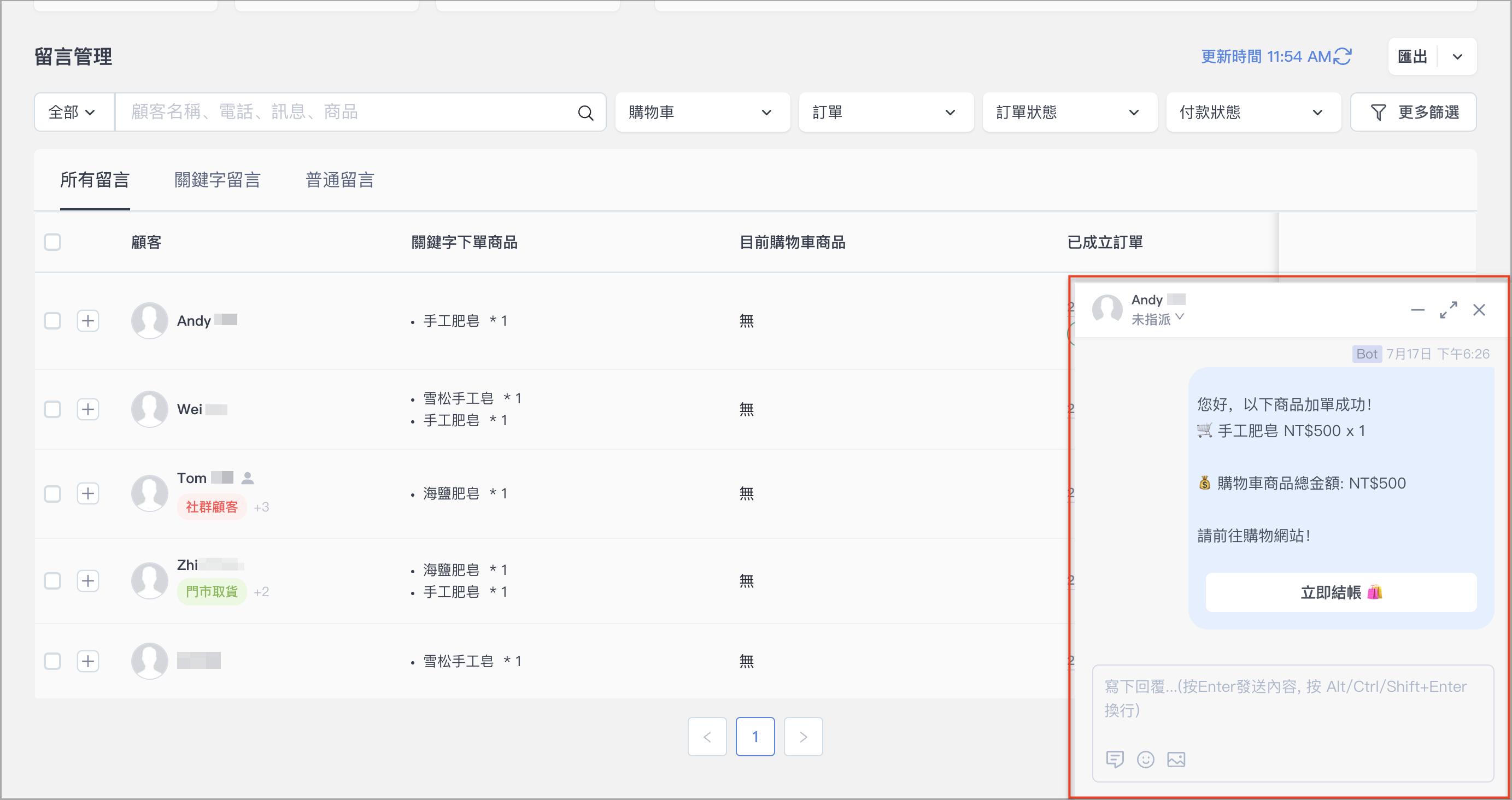Click Tom's avatar in the table
Image resolution: width=1512 pixels, height=800 pixels.
(150, 493)
